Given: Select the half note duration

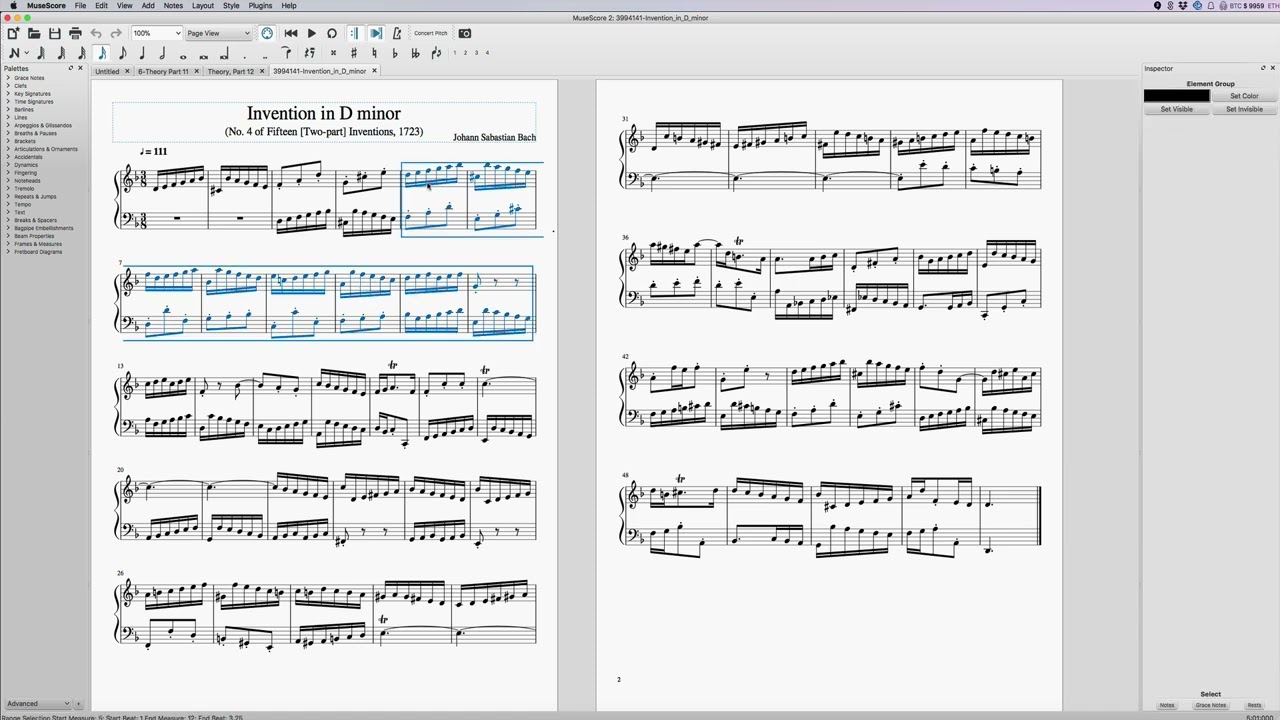Looking at the screenshot, I should (x=162, y=53).
